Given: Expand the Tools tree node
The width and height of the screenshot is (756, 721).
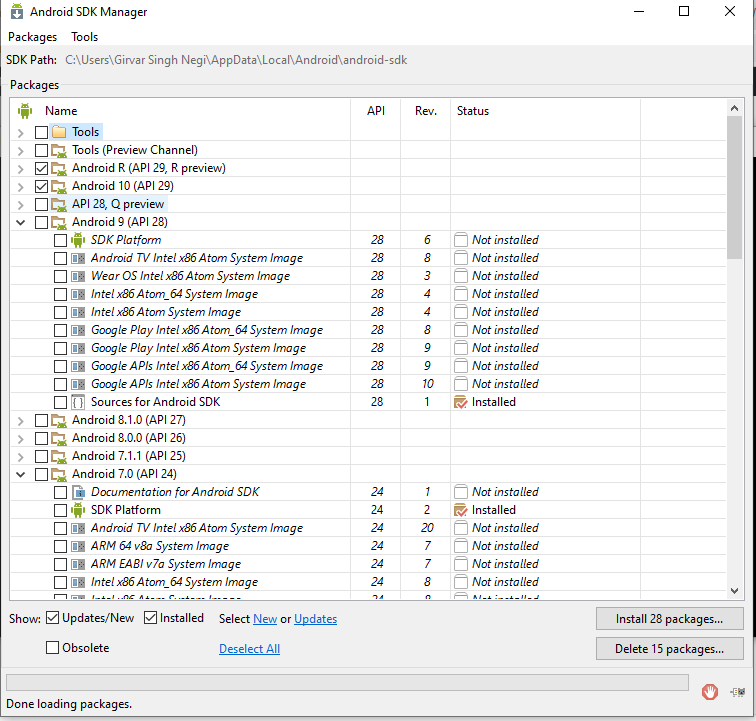Looking at the screenshot, I should pyautogui.click(x=21, y=133).
